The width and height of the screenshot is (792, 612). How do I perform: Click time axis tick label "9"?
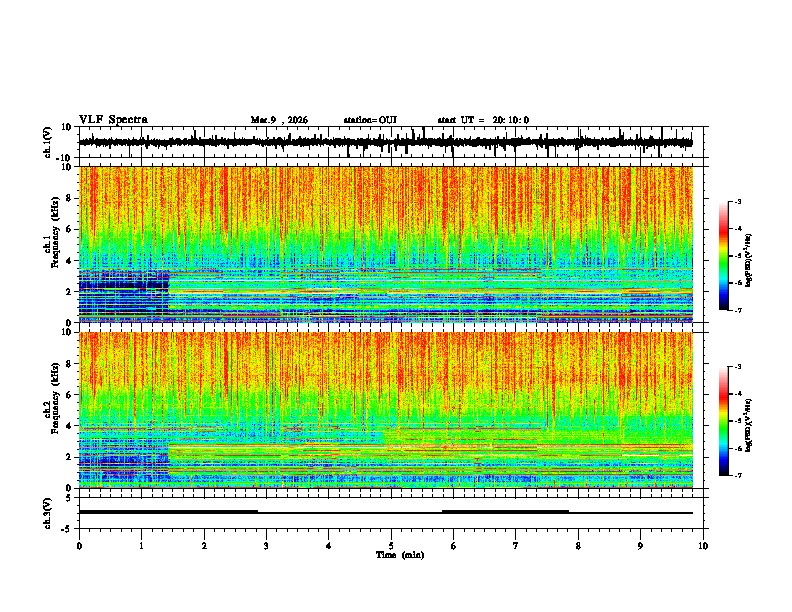[640, 546]
